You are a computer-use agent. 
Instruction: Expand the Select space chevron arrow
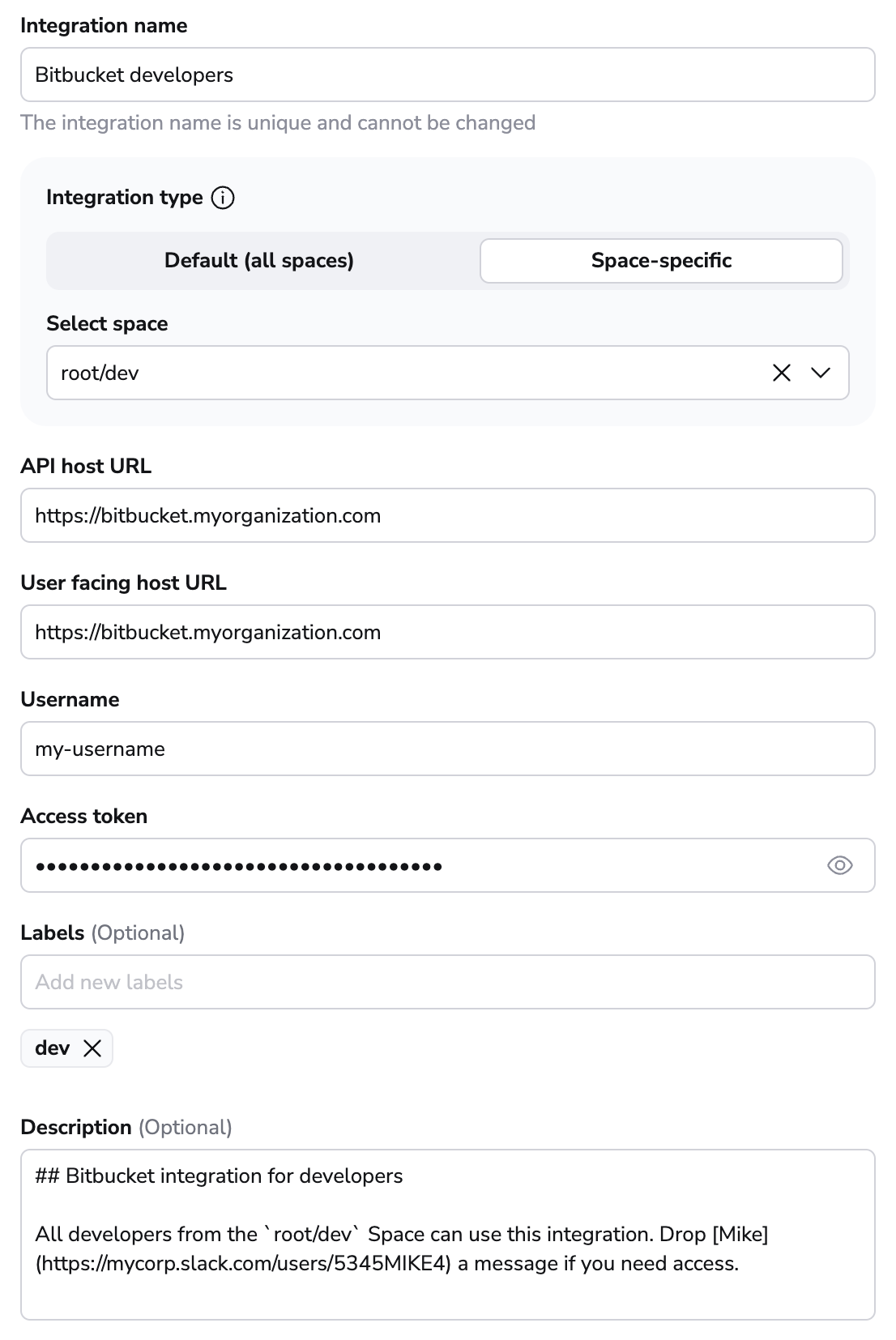click(821, 373)
